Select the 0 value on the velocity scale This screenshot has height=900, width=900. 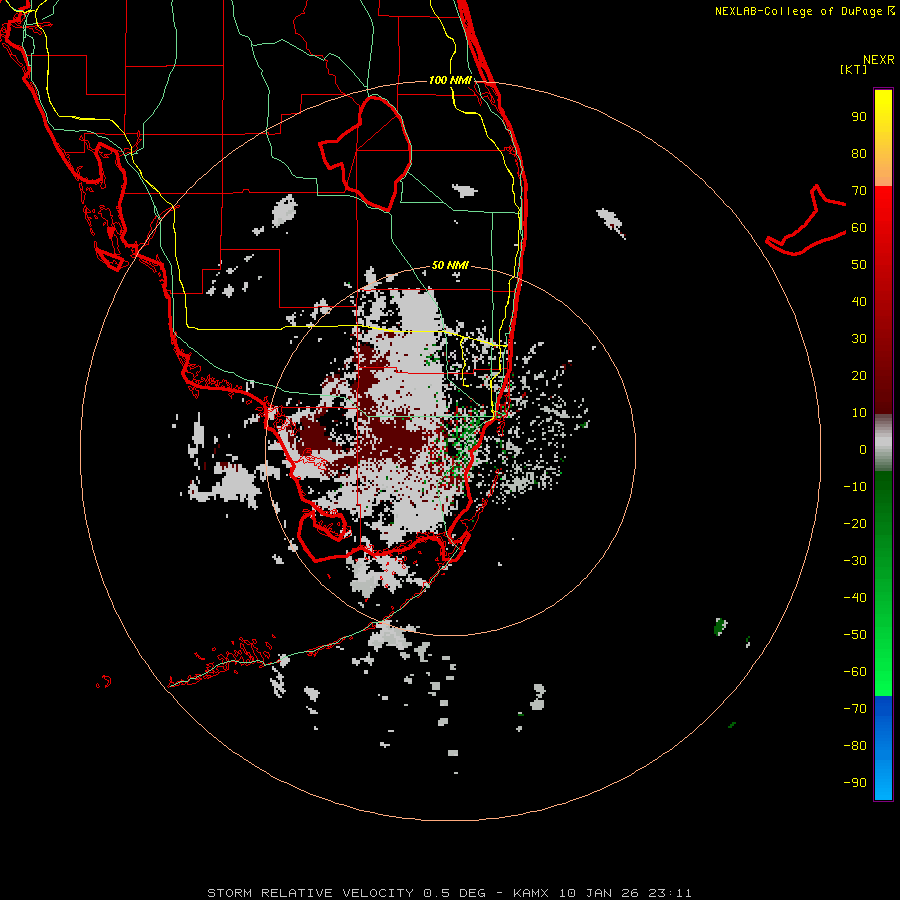point(863,449)
